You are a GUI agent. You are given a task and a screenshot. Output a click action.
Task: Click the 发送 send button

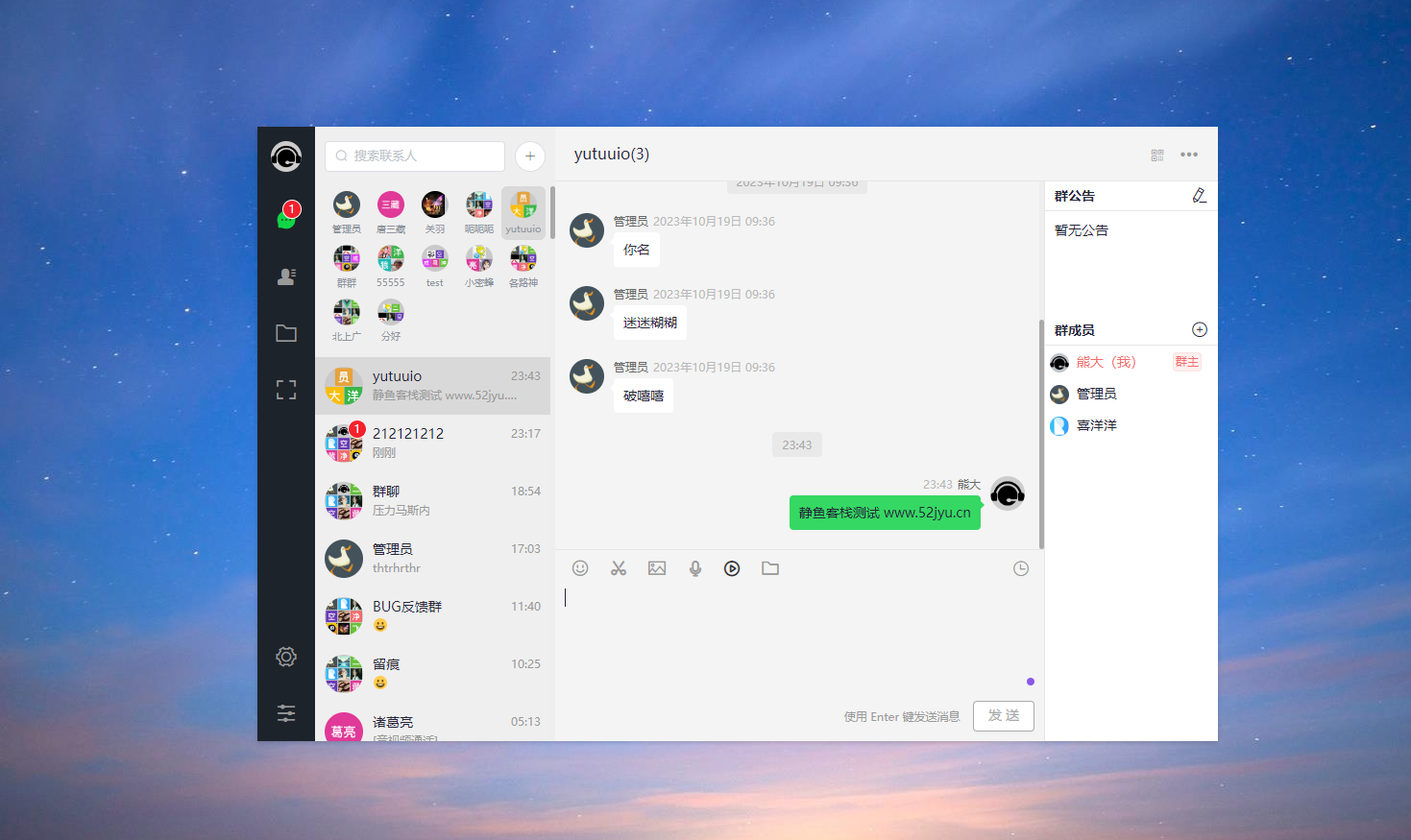pos(1004,716)
